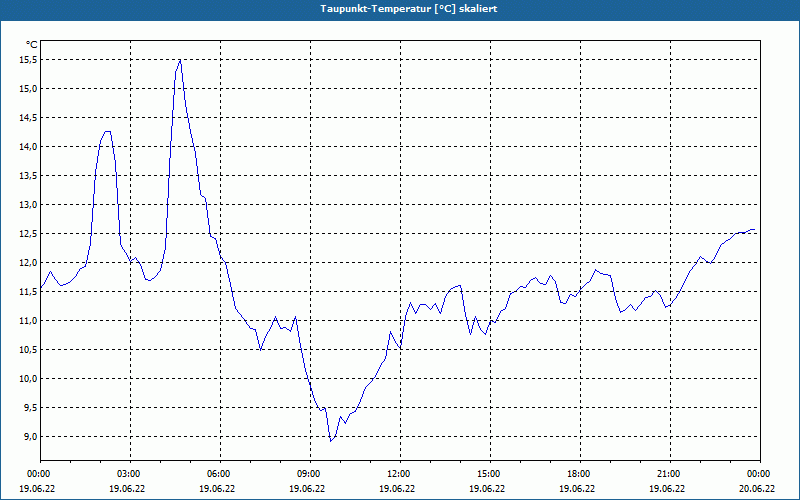Viewport: 800px width, 500px height.
Task: Select the 14,5 y-axis label
Action: point(29,118)
